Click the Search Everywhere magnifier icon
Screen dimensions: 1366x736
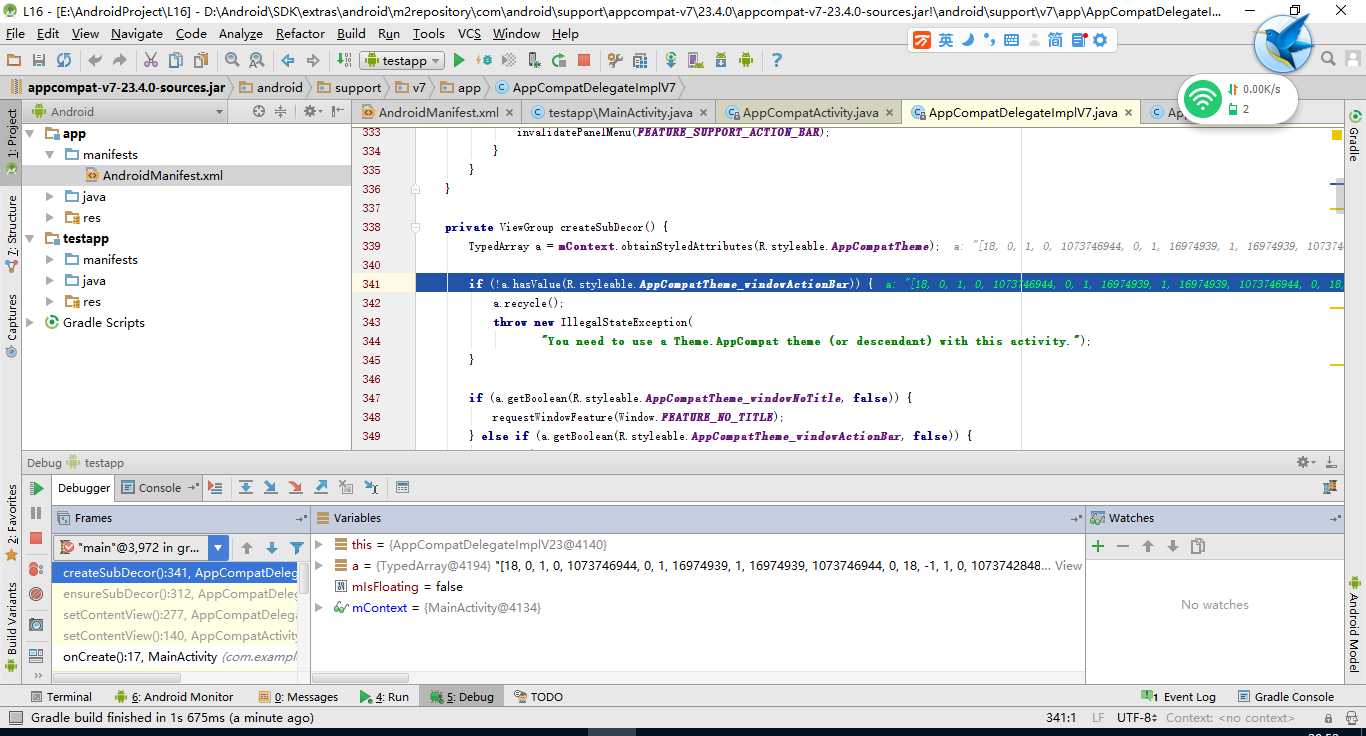point(1329,59)
